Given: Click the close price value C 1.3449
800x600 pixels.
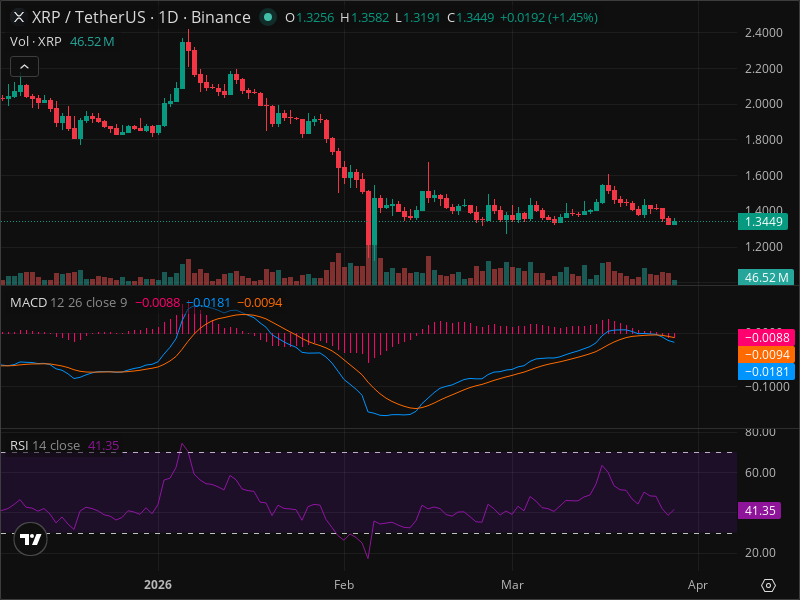Looking at the screenshot, I should click(x=470, y=17).
